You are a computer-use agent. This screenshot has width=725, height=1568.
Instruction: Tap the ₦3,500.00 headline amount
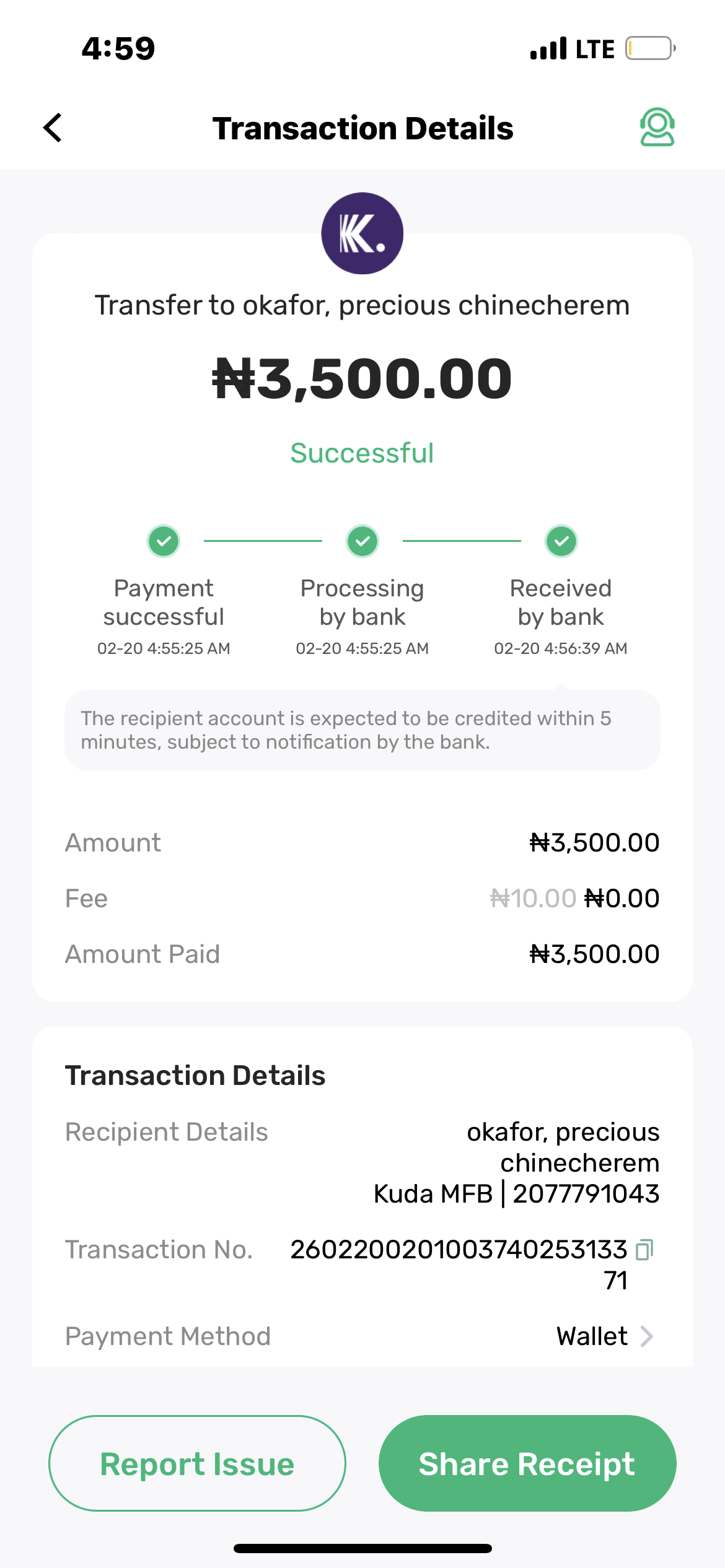tap(362, 378)
